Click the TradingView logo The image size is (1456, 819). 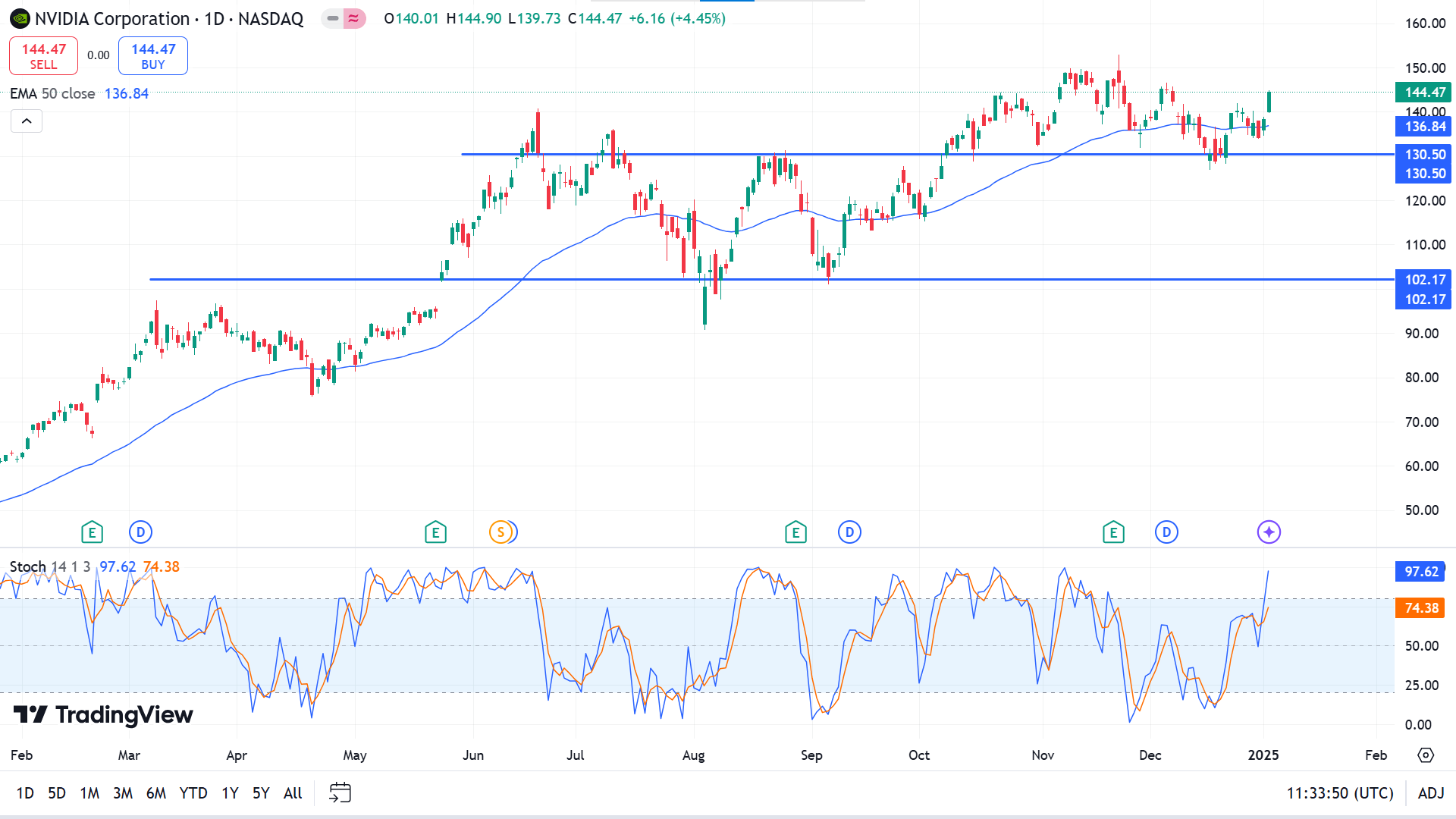[x=103, y=715]
